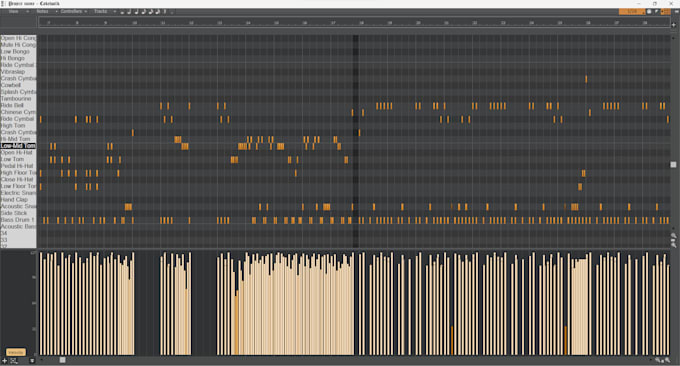Select the Hi-Mid Tom drum row
The width and height of the screenshot is (680, 366).
[18, 139]
